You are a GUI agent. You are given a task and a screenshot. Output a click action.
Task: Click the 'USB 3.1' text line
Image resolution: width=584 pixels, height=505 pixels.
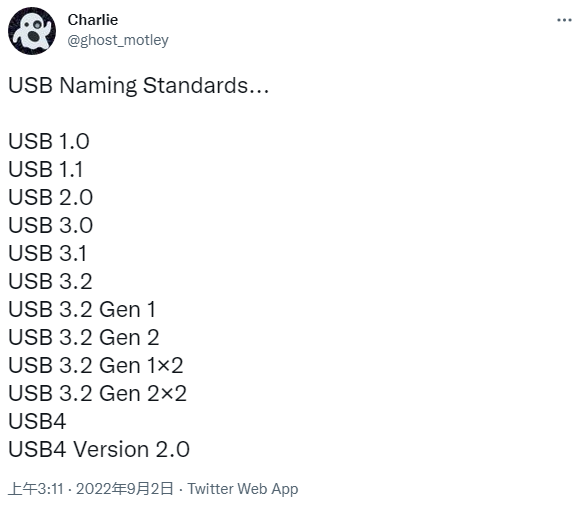tap(48, 253)
